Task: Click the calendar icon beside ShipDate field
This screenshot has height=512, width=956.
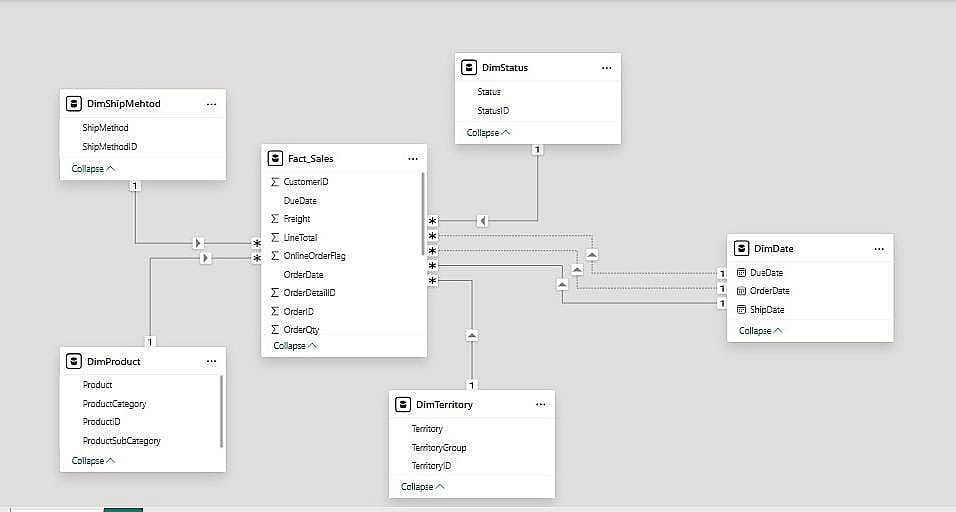Action: tap(741, 309)
